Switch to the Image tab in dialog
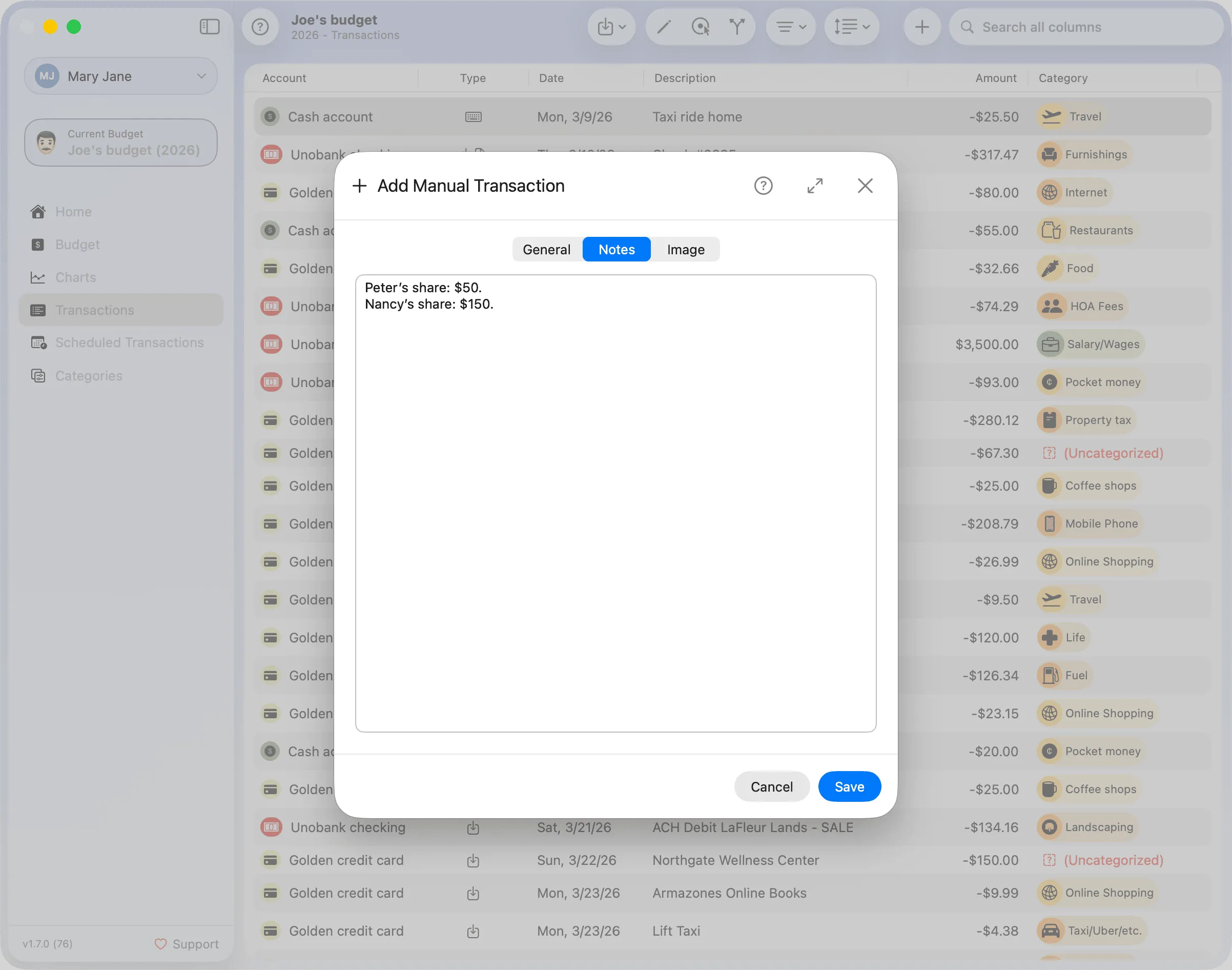 (x=686, y=249)
